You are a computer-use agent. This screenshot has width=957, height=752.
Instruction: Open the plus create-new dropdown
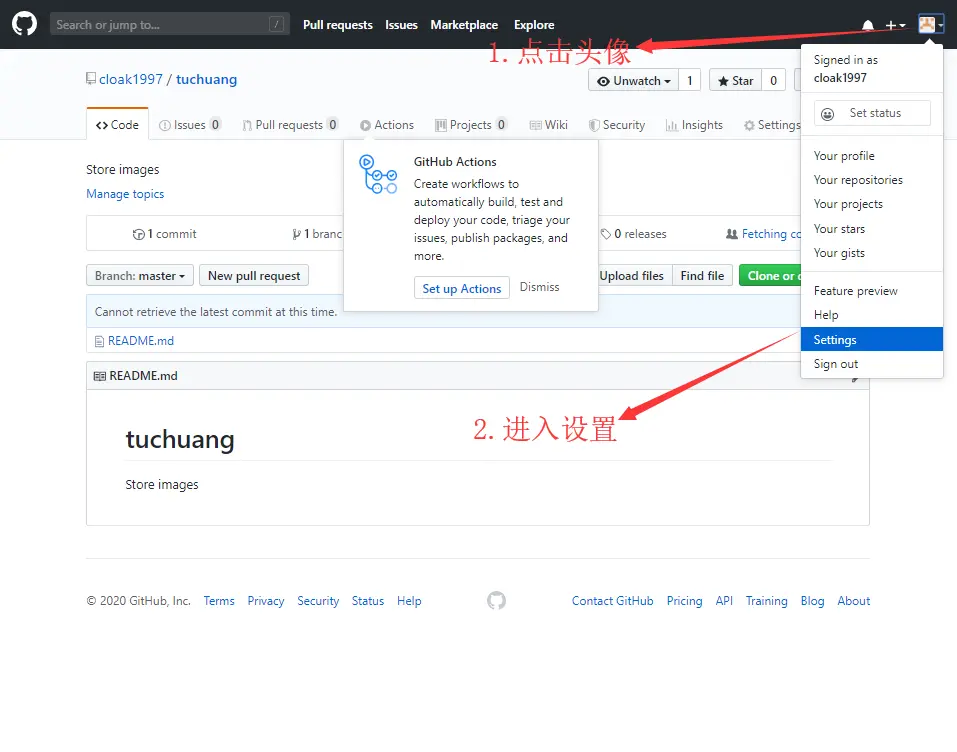895,25
